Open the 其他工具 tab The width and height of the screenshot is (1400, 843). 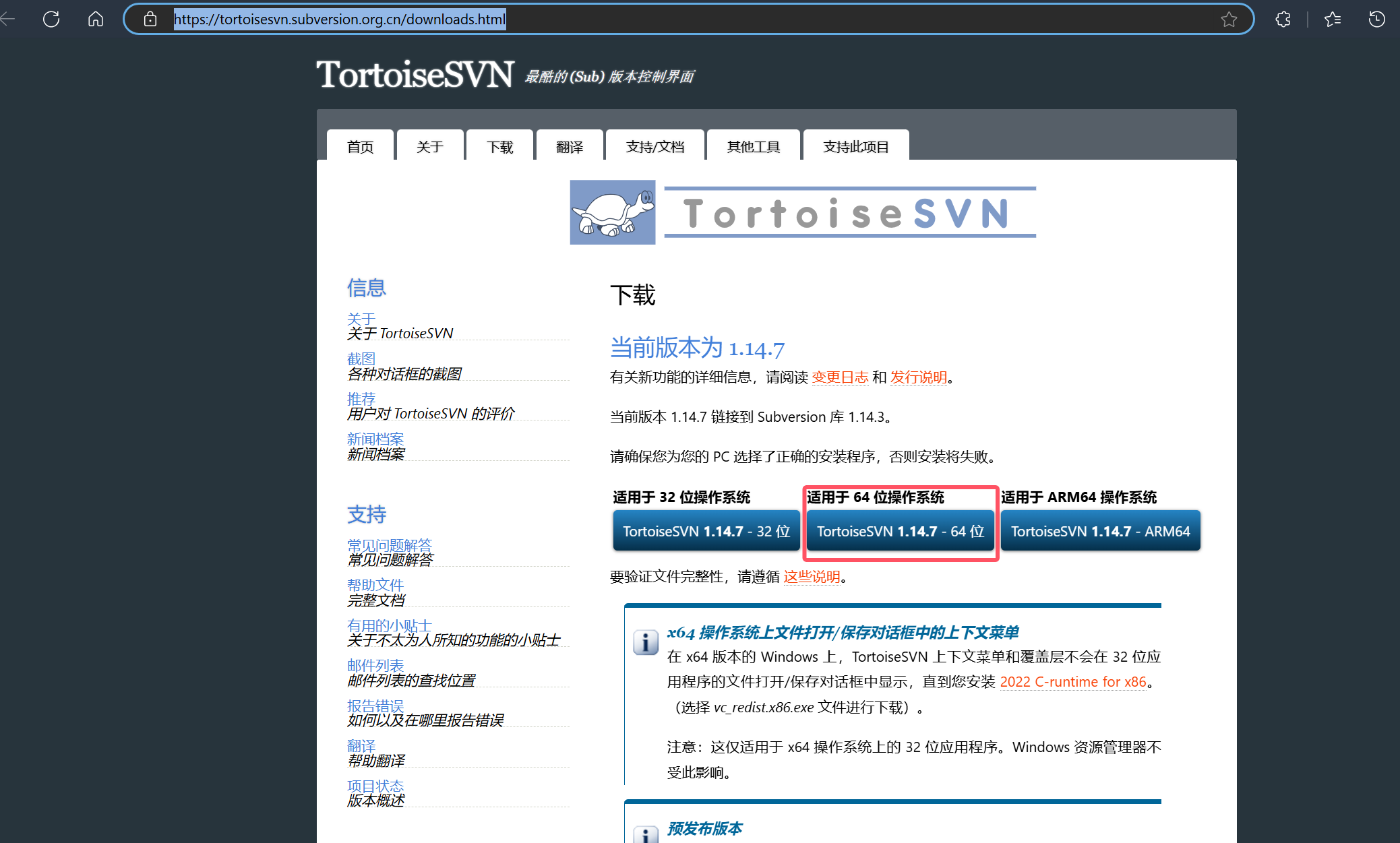pyautogui.click(x=754, y=146)
